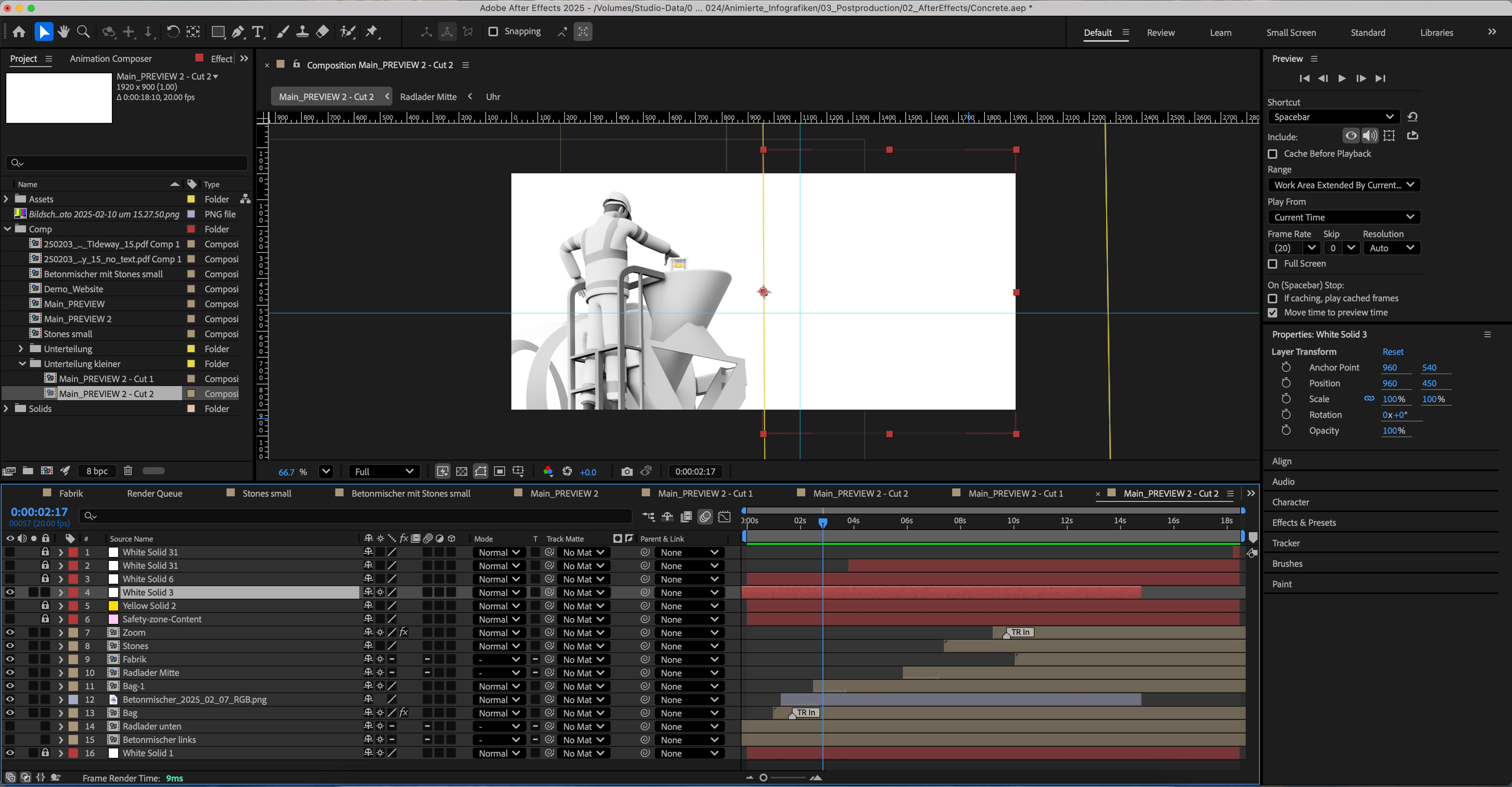The width and height of the screenshot is (1512, 787).
Task: Click Reset in Layer Transform
Action: (x=1392, y=351)
